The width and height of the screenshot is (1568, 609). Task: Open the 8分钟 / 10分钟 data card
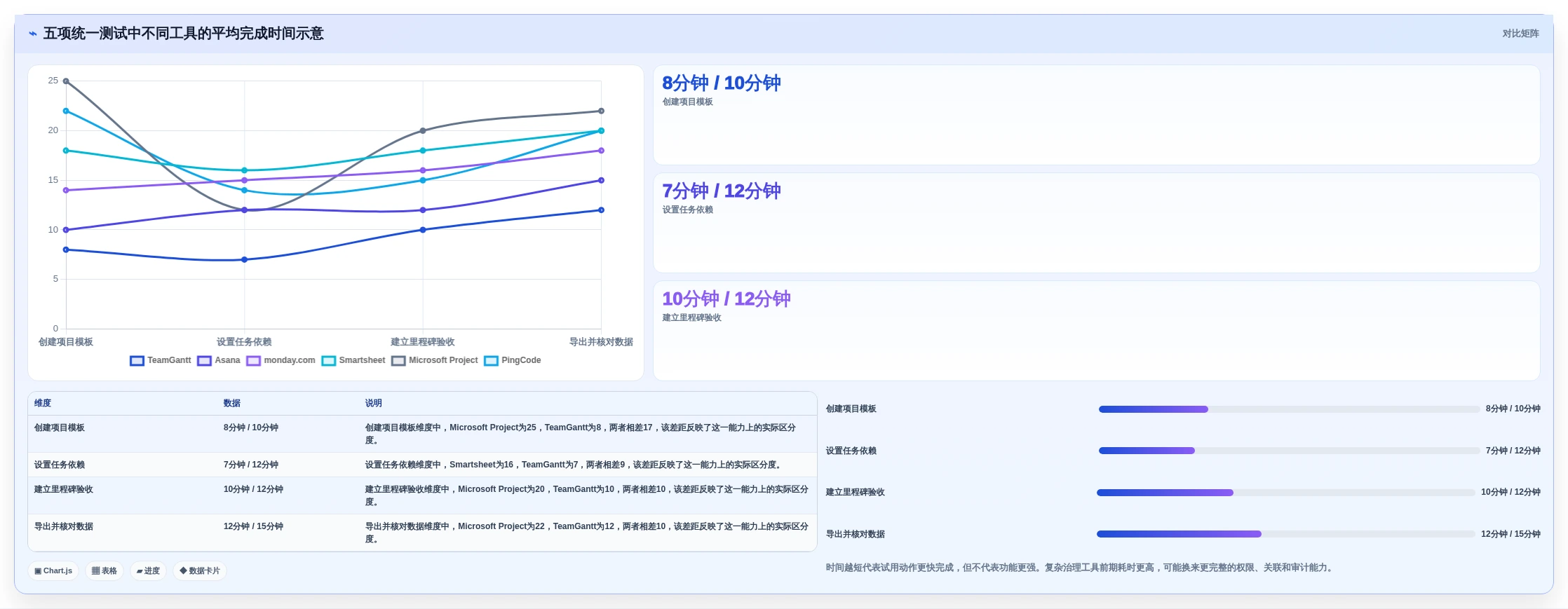pyautogui.click(x=1097, y=116)
